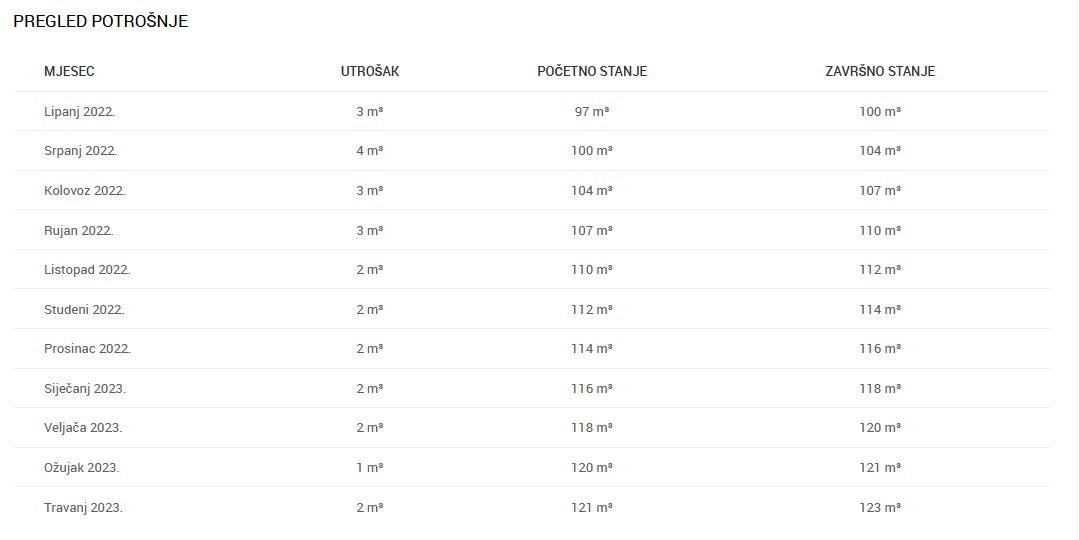The width and height of the screenshot is (1079, 540).
Task: Select the Siječanj 2023. month cell
Action: coord(85,389)
